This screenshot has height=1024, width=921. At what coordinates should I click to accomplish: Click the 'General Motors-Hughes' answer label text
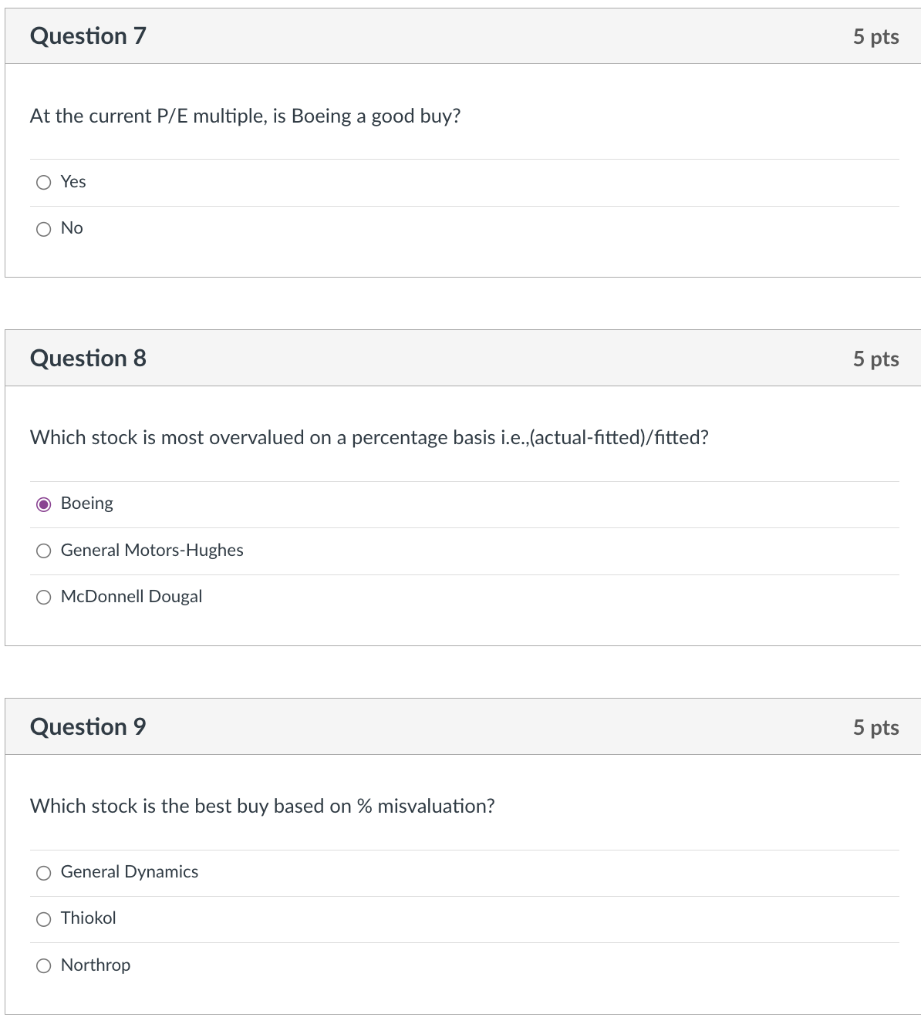click(152, 550)
